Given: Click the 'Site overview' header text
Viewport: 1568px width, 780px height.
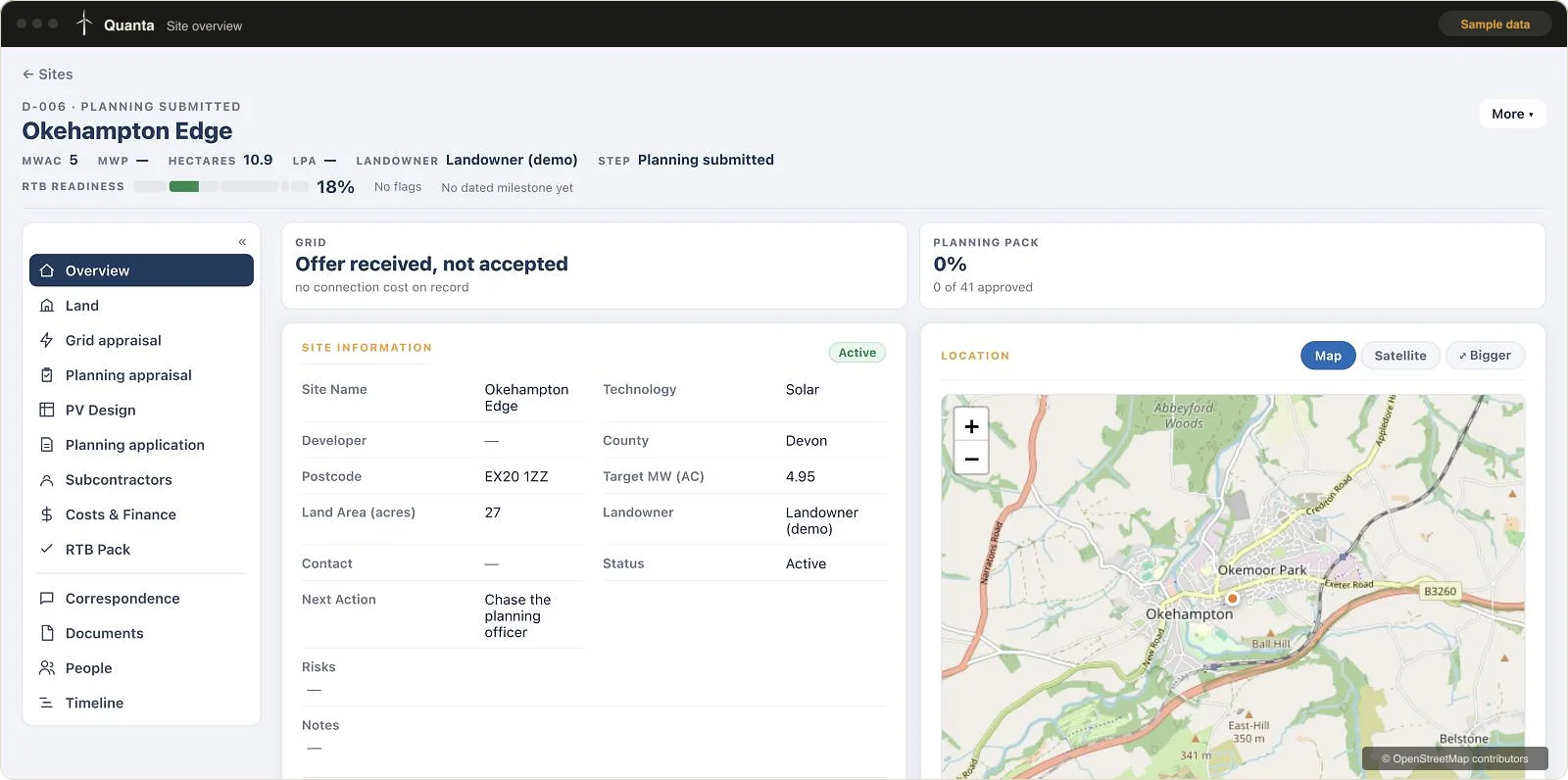Looking at the screenshot, I should pyautogui.click(x=204, y=26).
